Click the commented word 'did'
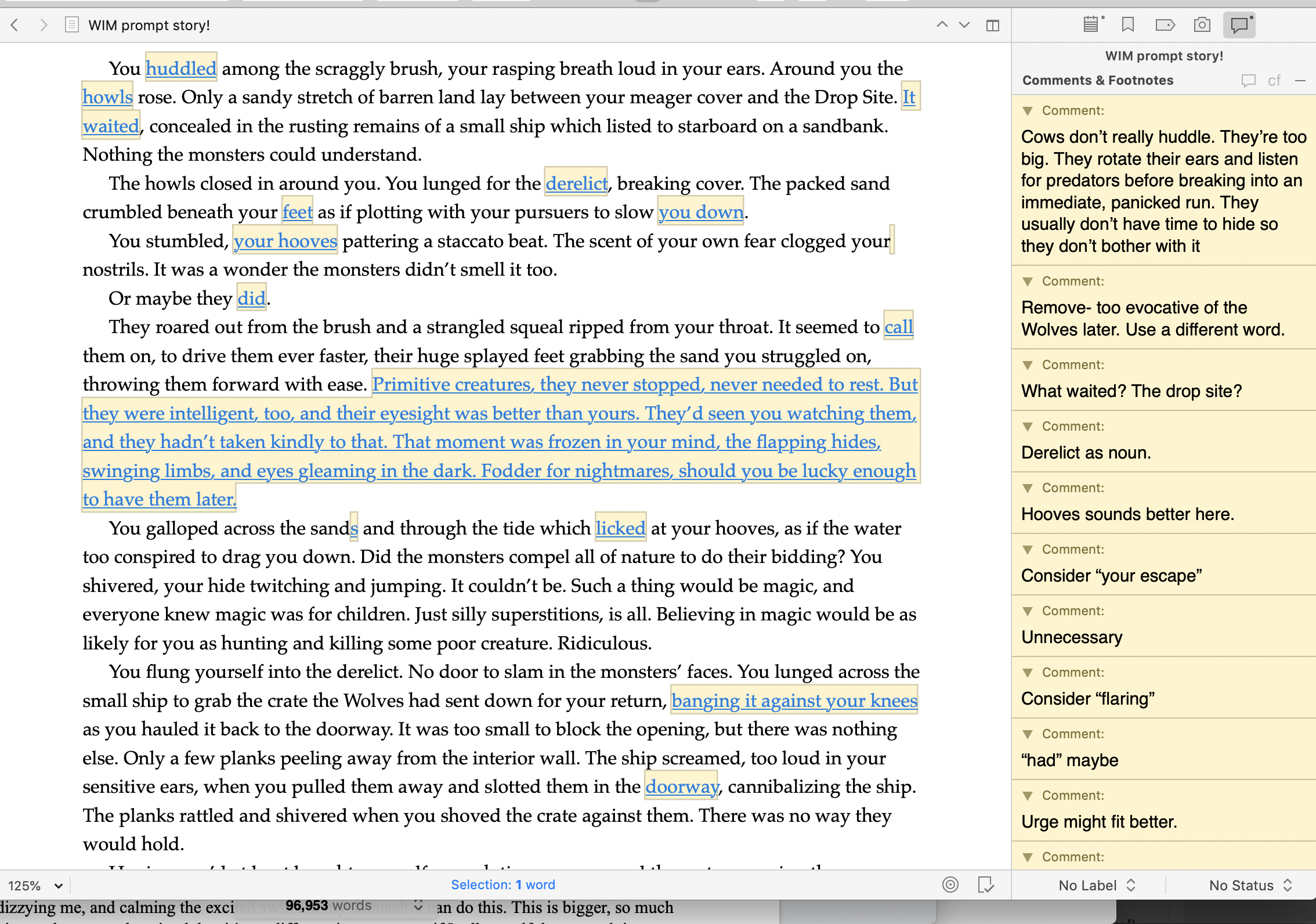1316x924 pixels. [x=251, y=298]
